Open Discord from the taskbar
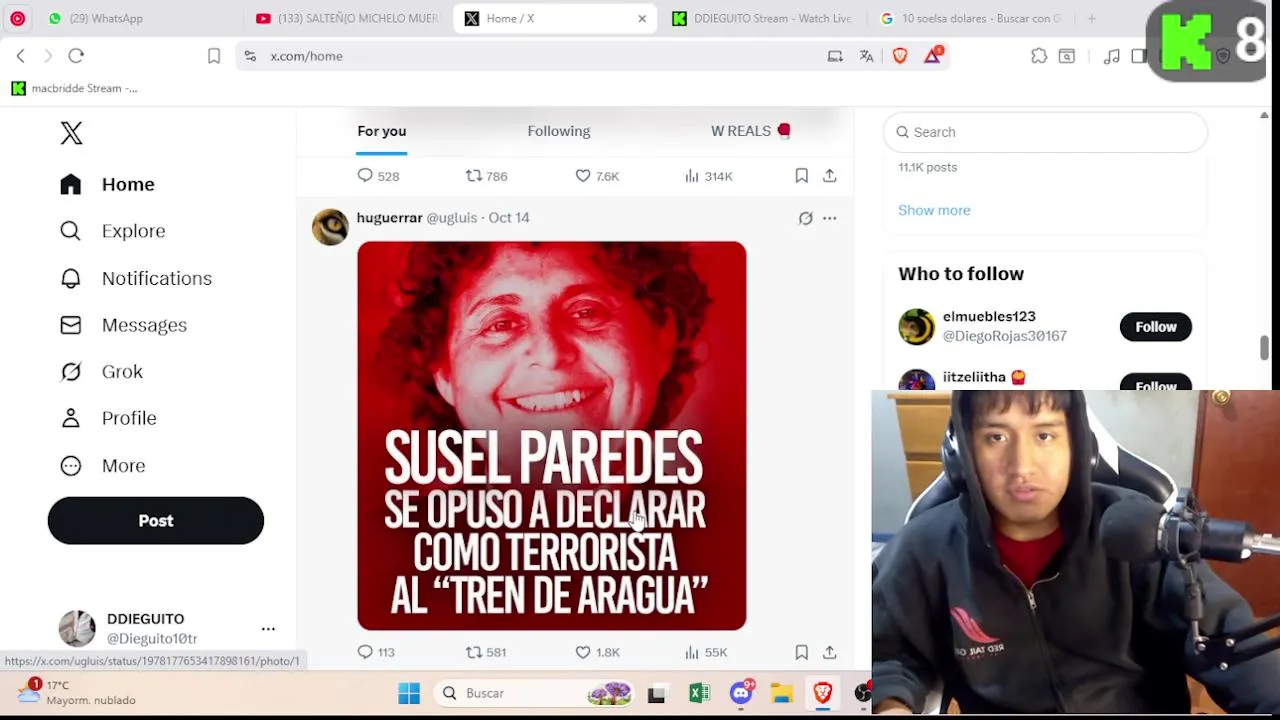The width and height of the screenshot is (1280, 720). point(740,693)
